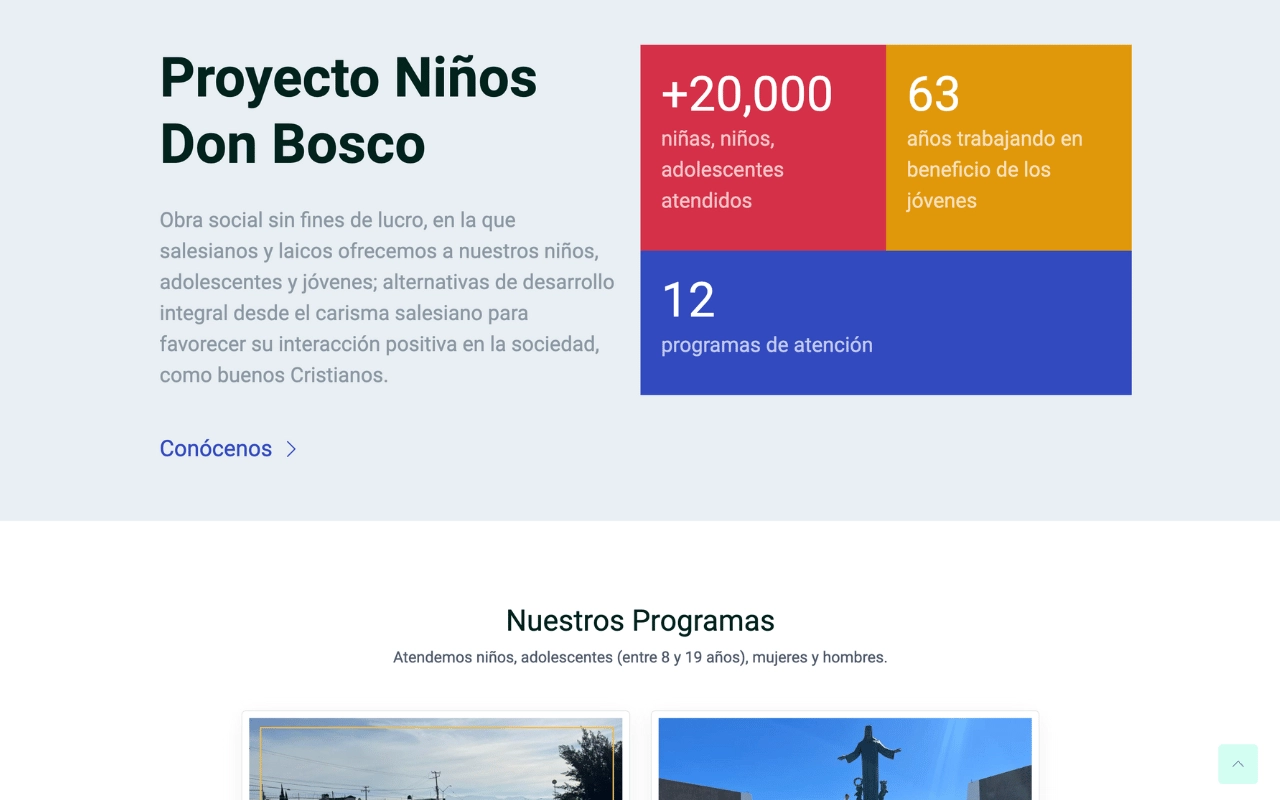Click the "programas de atención" label
The width and height of the screenshot is (1280, 800).
[766, 345]
